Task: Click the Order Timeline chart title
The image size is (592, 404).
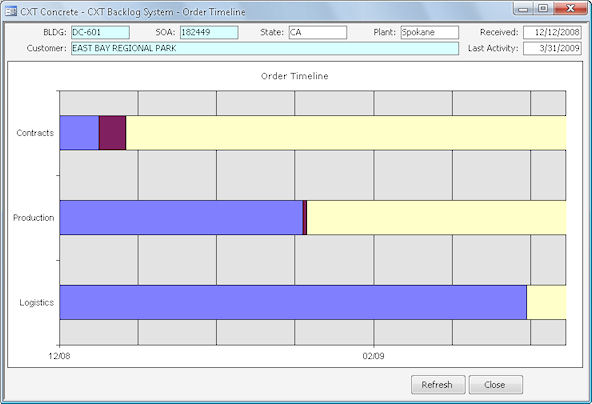Action: tap(294, 76)
